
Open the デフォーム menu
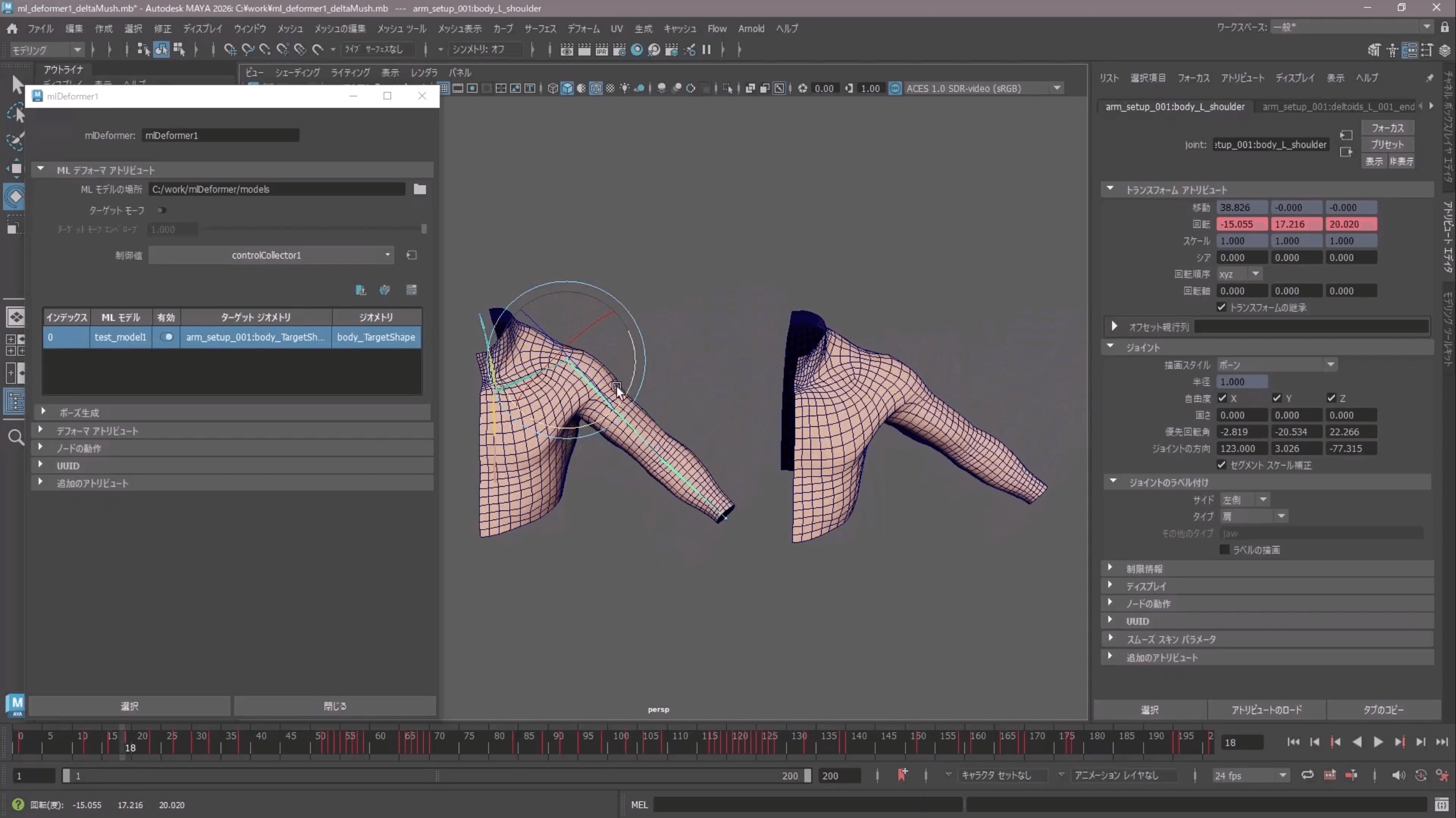click(x=583, y=28)
